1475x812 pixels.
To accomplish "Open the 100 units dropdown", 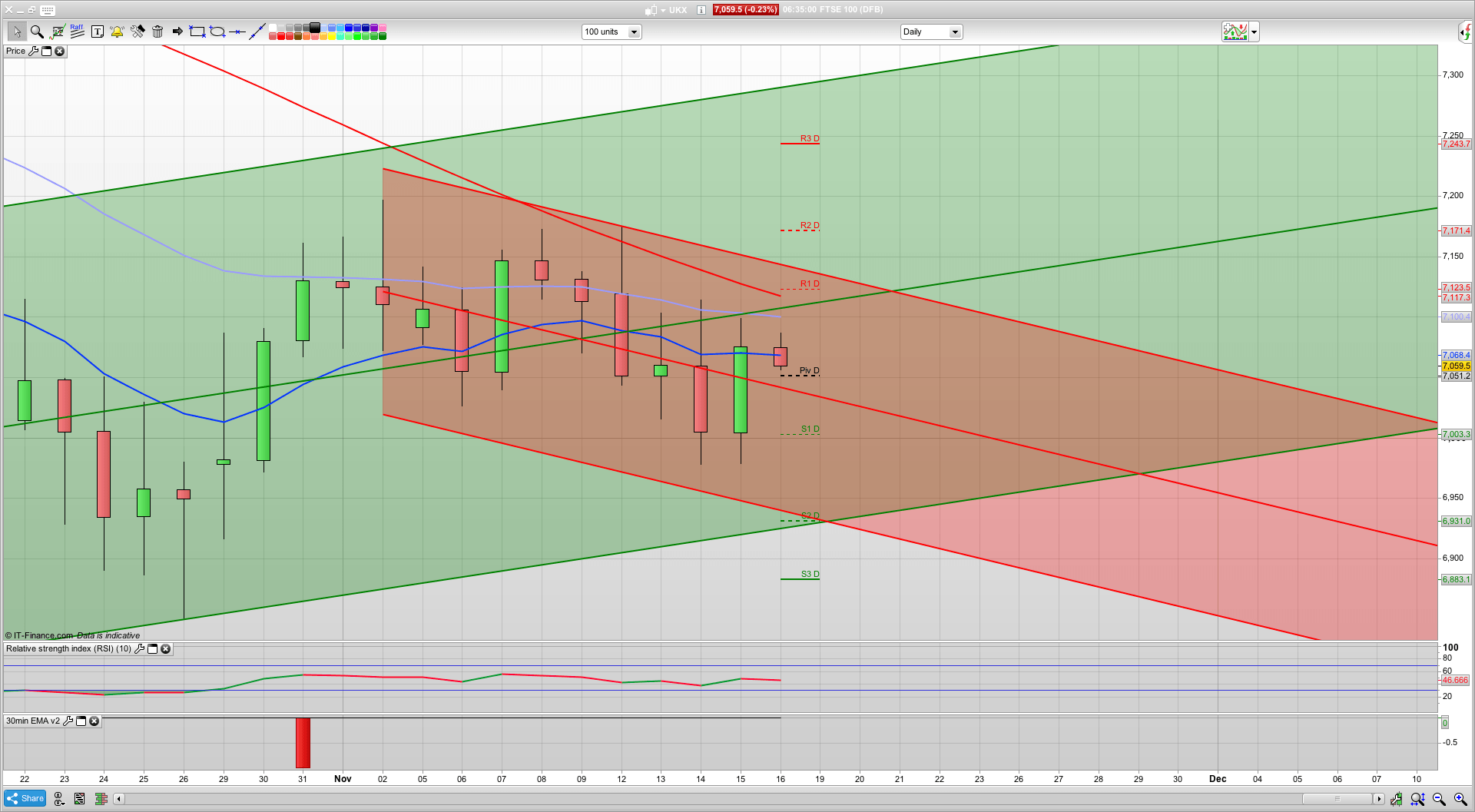I will (x=634, y=31).
